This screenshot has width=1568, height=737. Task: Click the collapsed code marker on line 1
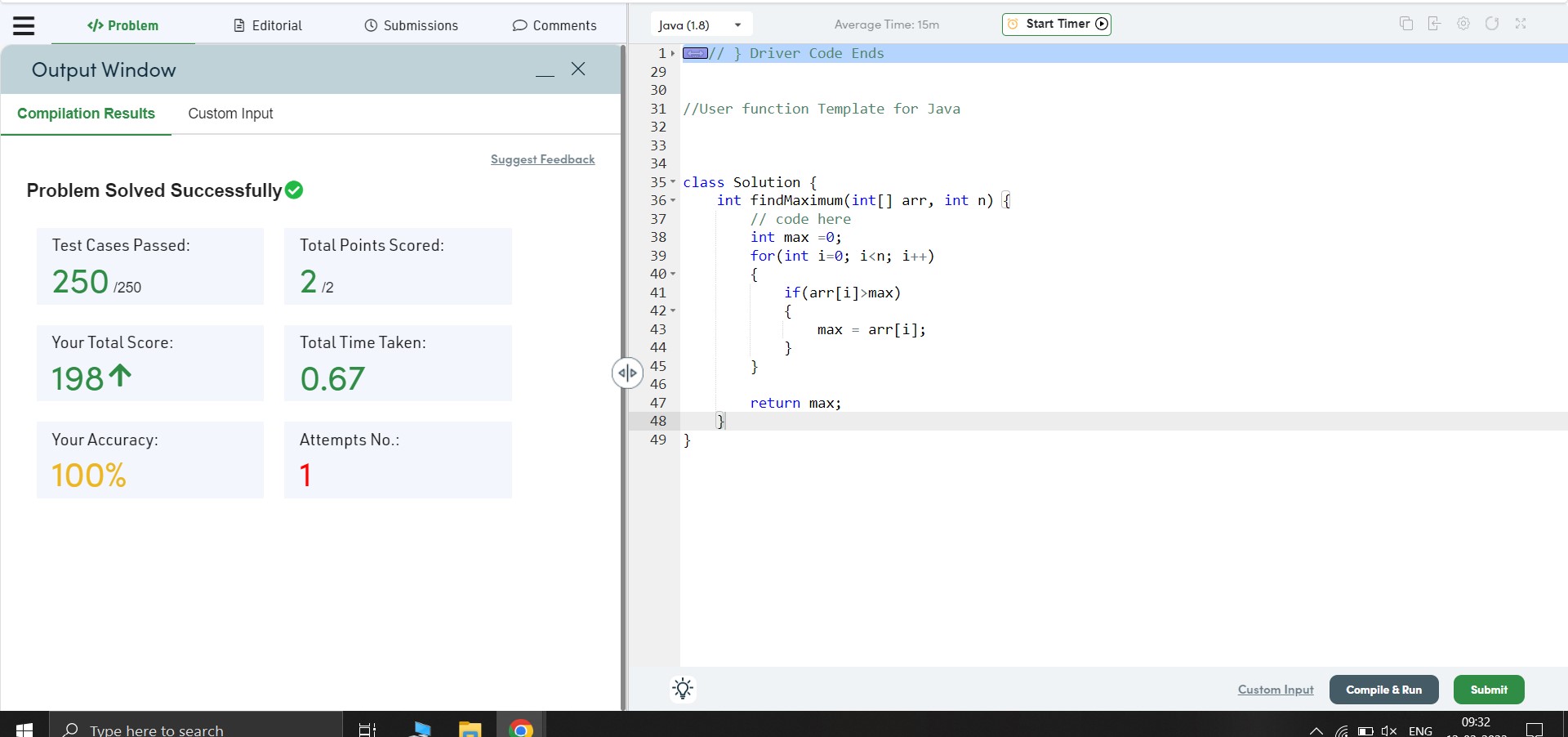[695, 53]
